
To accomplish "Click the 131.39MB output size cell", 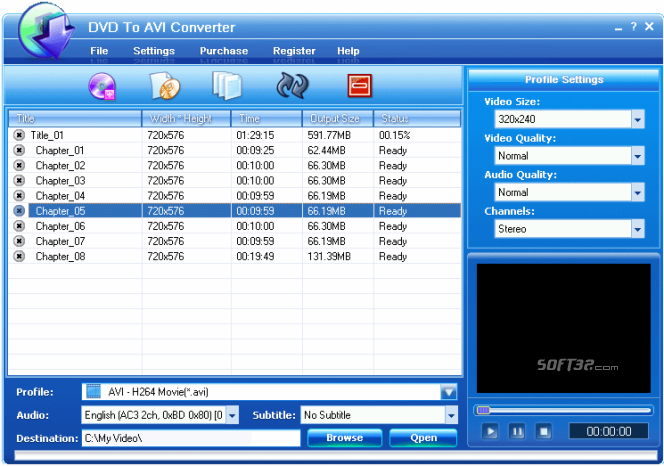I will coord(329,256).
